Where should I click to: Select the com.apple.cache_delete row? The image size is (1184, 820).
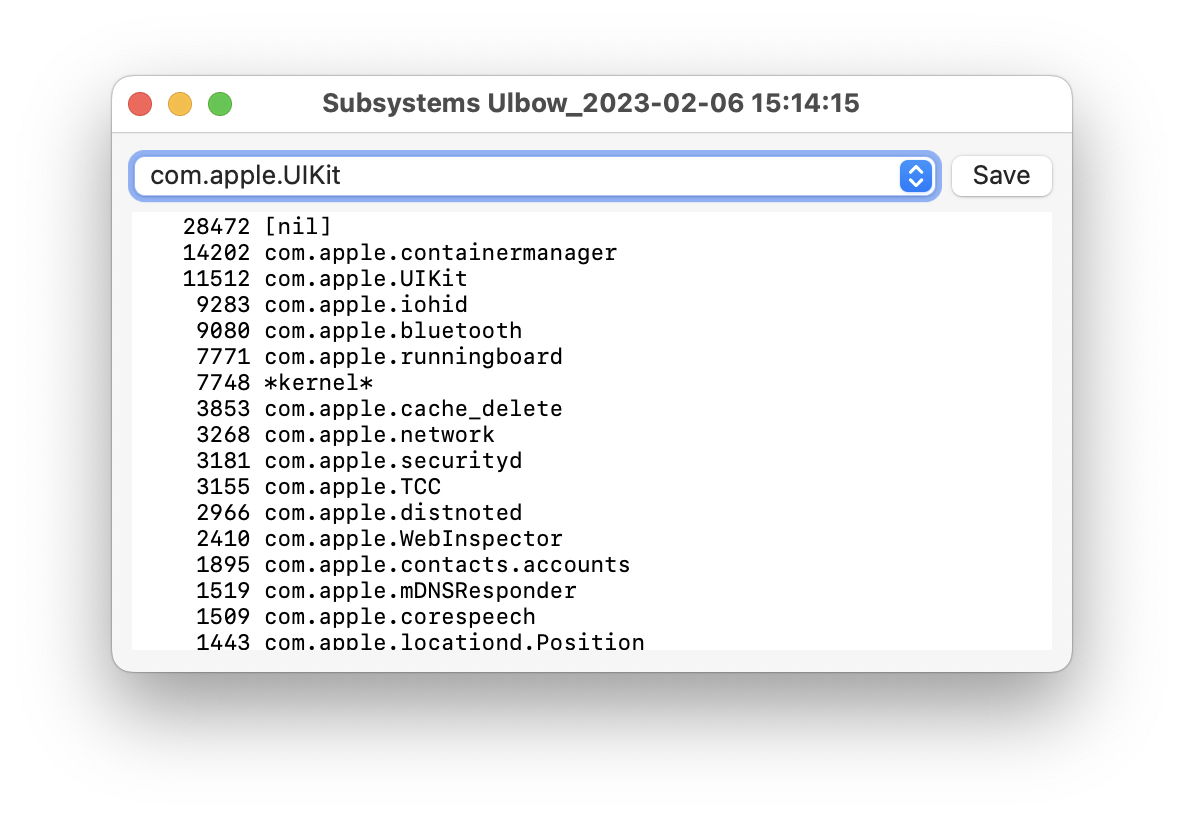click(x=413, y=409)
